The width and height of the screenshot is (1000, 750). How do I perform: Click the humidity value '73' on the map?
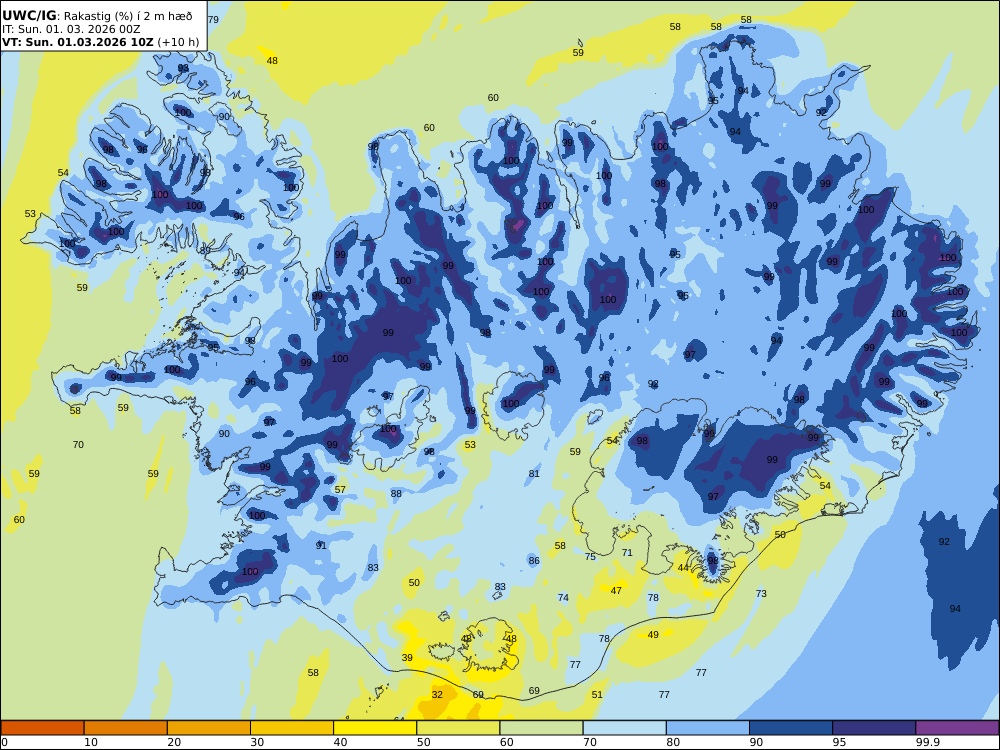[x=761, y=594]
